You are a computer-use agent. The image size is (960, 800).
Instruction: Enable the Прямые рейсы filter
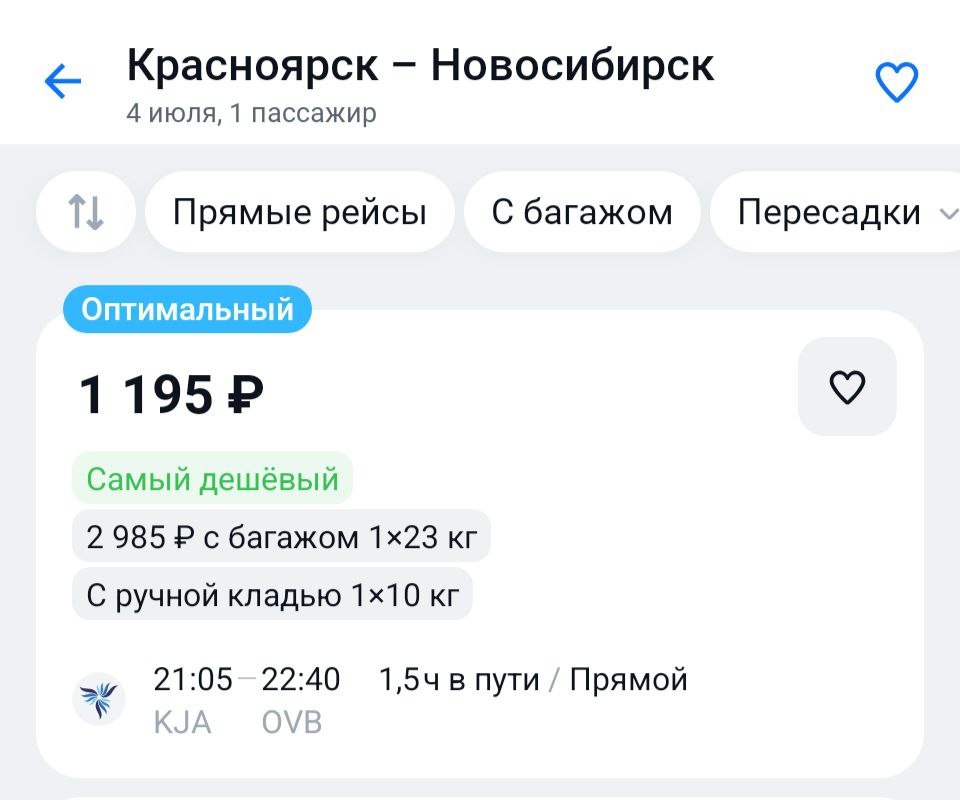click(x=300, y=212)
